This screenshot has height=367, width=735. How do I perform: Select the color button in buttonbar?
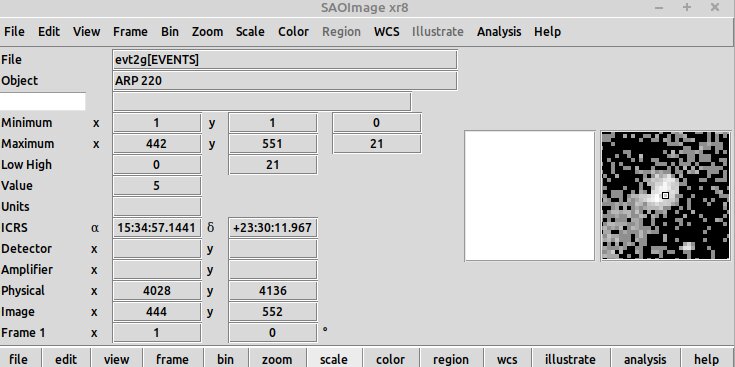coord(390,359)
